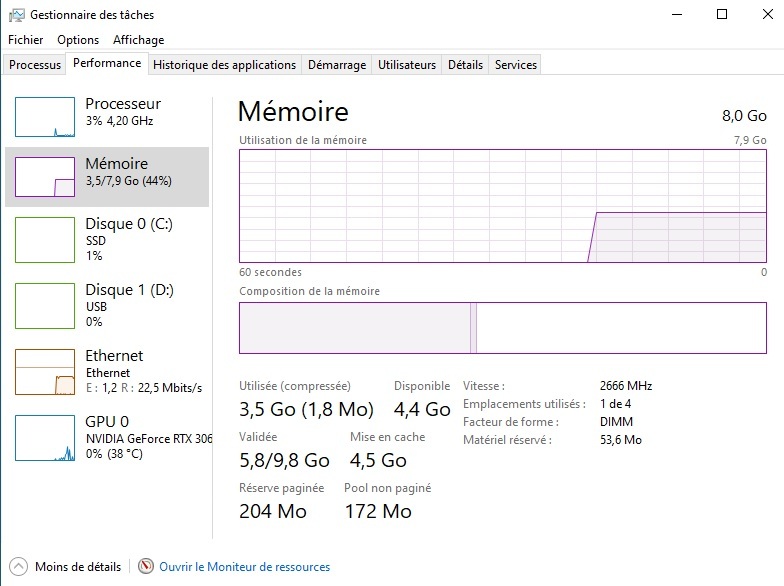Open the Services tab

click(516, 65)
